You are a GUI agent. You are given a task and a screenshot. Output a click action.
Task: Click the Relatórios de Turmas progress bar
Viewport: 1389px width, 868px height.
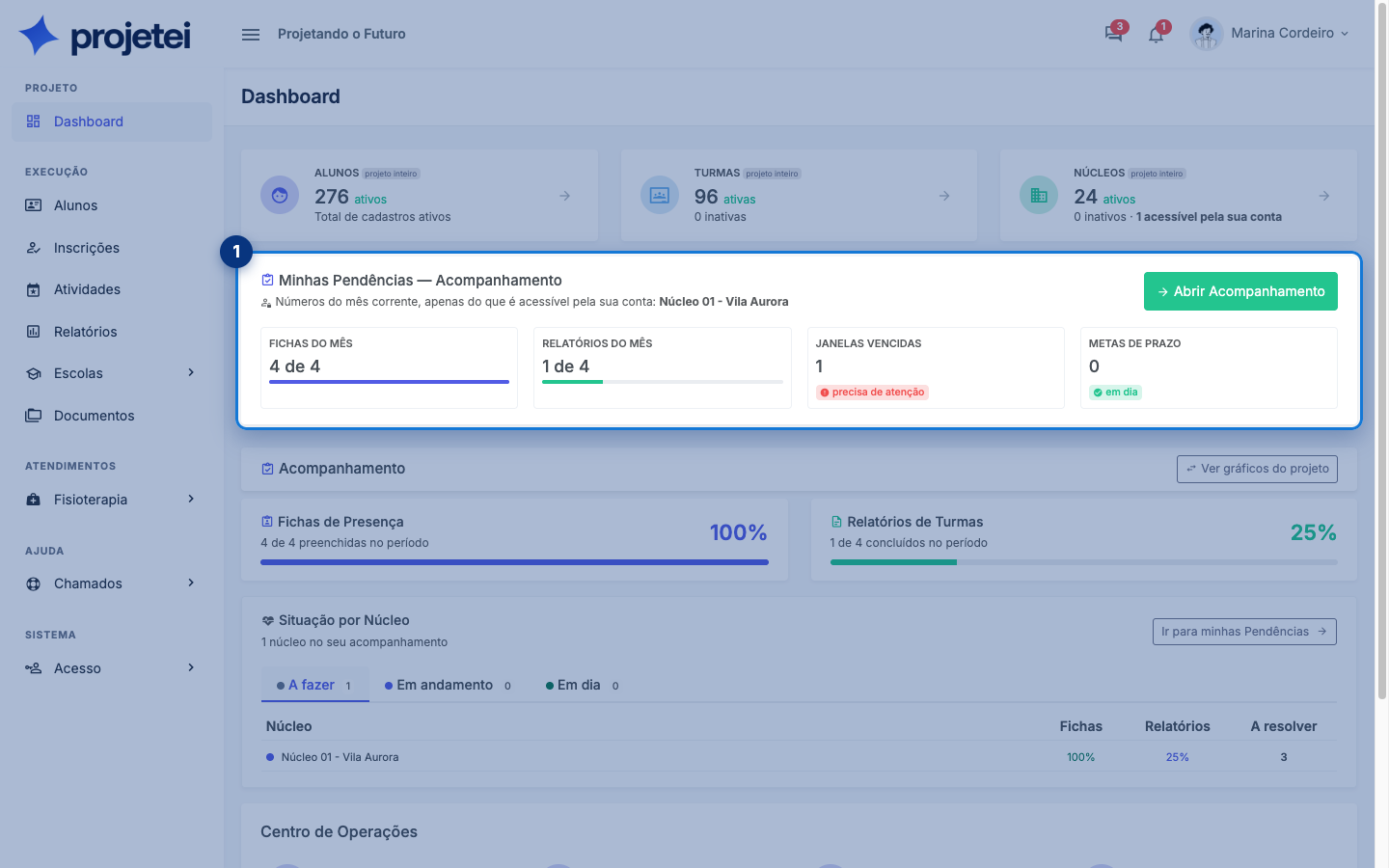(1083, 562)
